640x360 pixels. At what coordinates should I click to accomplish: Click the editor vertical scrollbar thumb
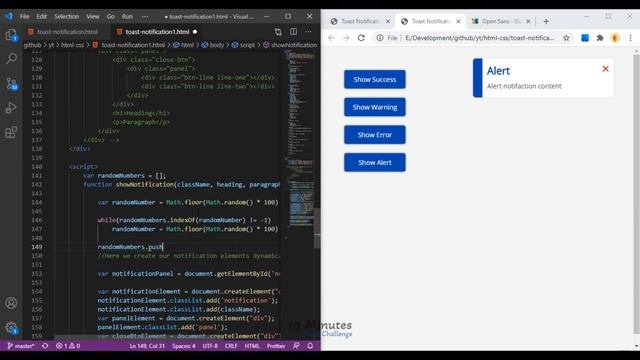317,229
